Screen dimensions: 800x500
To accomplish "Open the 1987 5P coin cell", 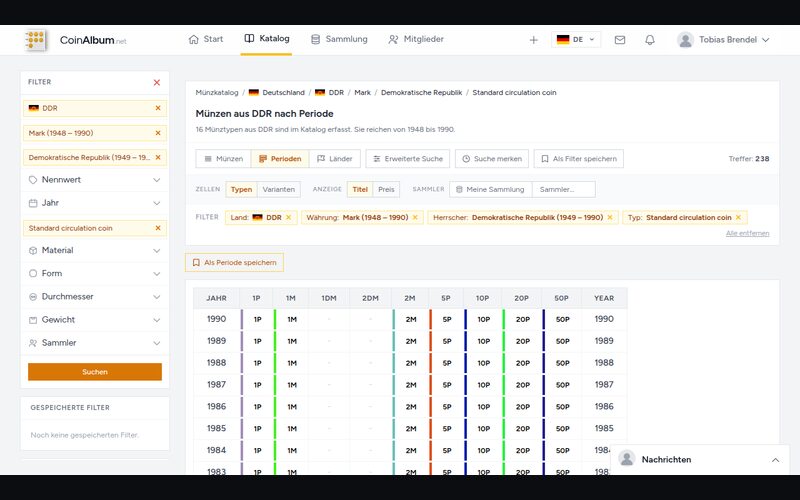I will [x=446, y=385].
